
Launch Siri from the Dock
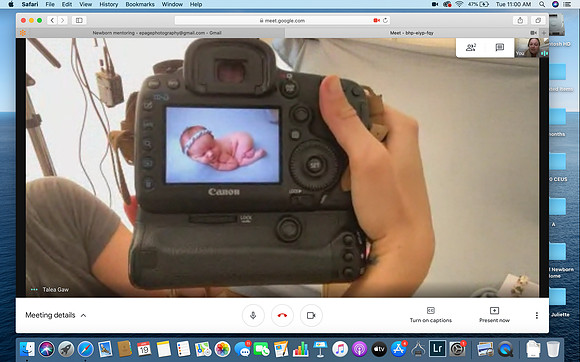(46, 349)
